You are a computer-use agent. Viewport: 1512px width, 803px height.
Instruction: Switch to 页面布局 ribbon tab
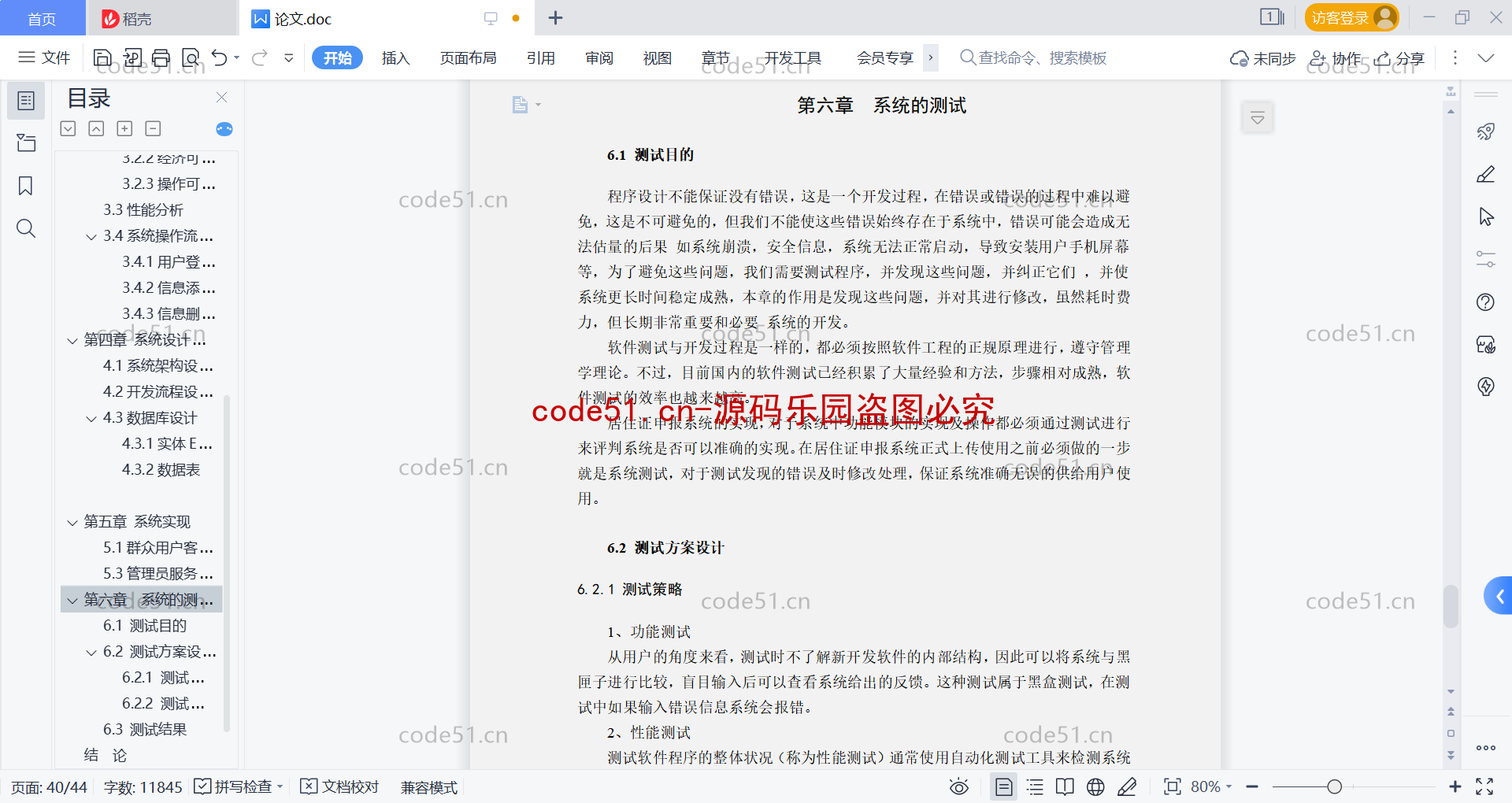click(x=468, y=57)
